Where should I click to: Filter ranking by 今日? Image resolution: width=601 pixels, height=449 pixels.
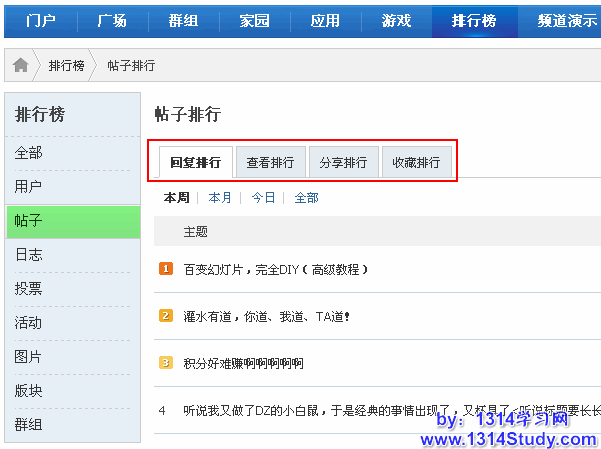pyautogui.click(x=263, y=198)
